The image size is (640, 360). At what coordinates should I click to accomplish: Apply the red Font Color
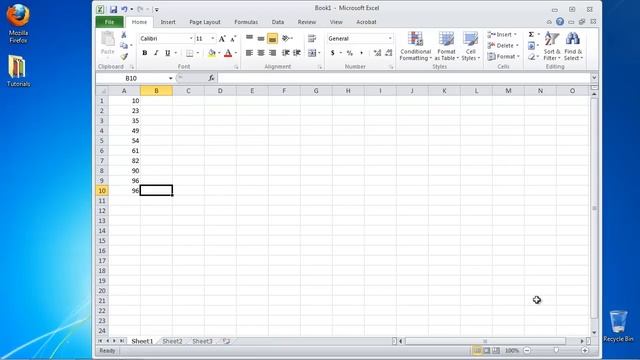[228, 53]
